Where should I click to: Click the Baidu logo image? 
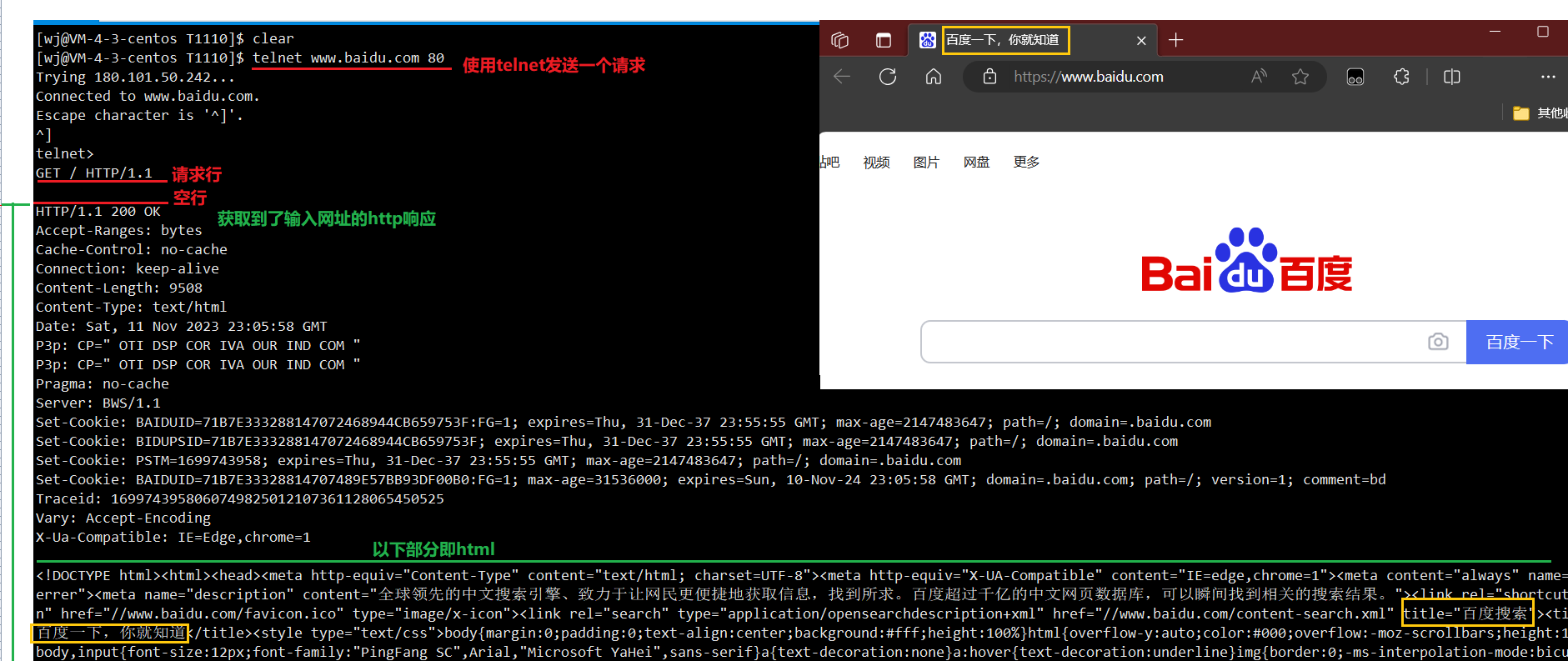pos(1246,260)
